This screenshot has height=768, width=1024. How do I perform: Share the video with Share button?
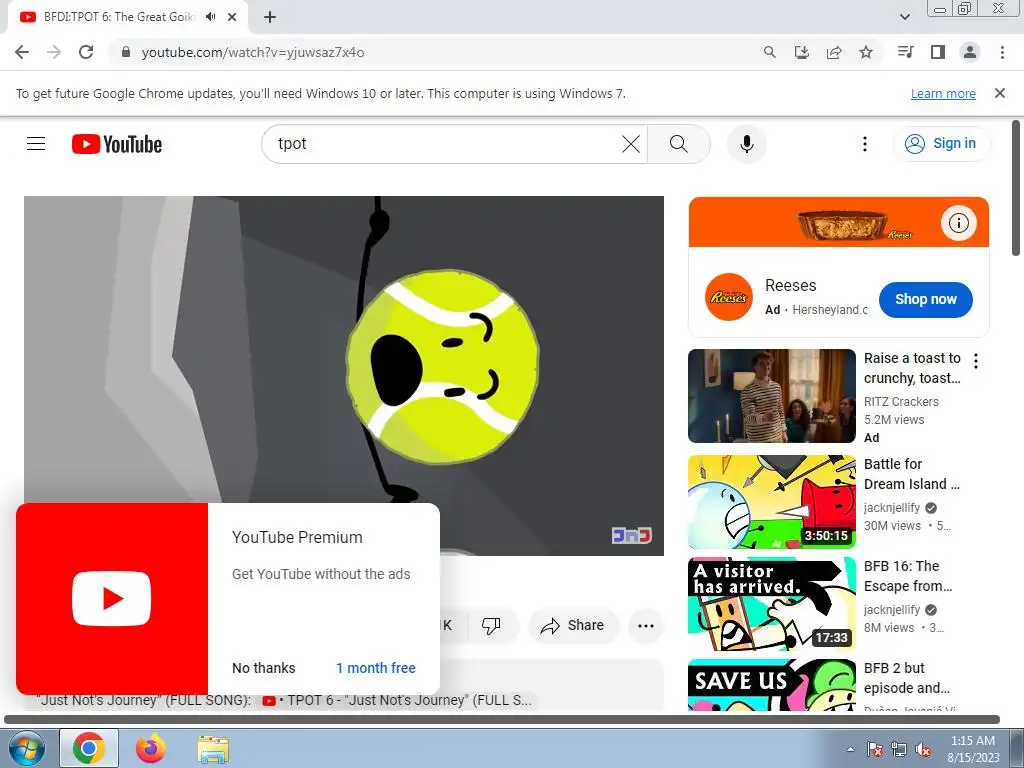573,626
